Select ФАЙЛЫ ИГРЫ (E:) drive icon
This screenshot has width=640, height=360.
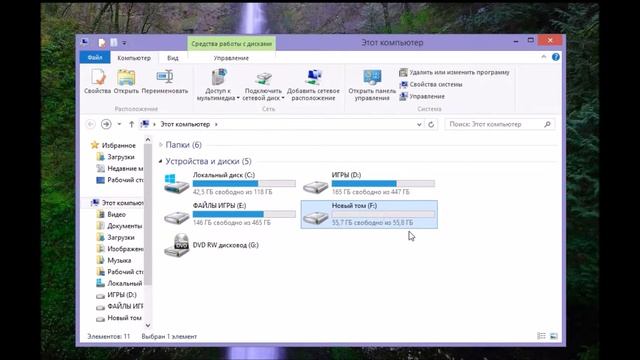[x=177, y=217]
